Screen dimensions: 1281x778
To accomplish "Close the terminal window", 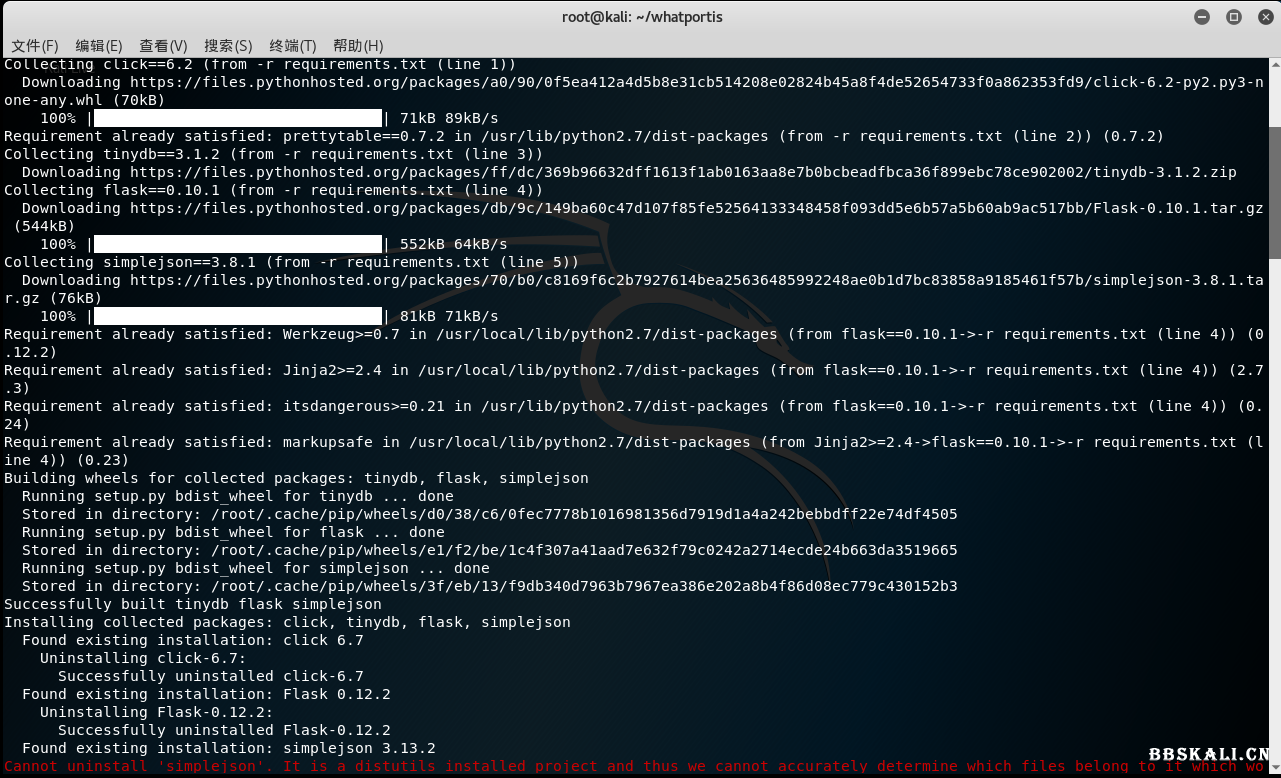I will [x=1263, y=17].
